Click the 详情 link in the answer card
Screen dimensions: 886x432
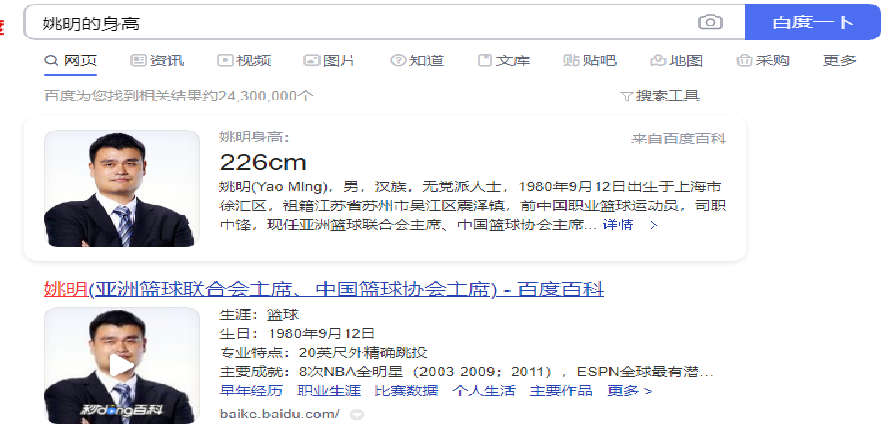[618, 225]
